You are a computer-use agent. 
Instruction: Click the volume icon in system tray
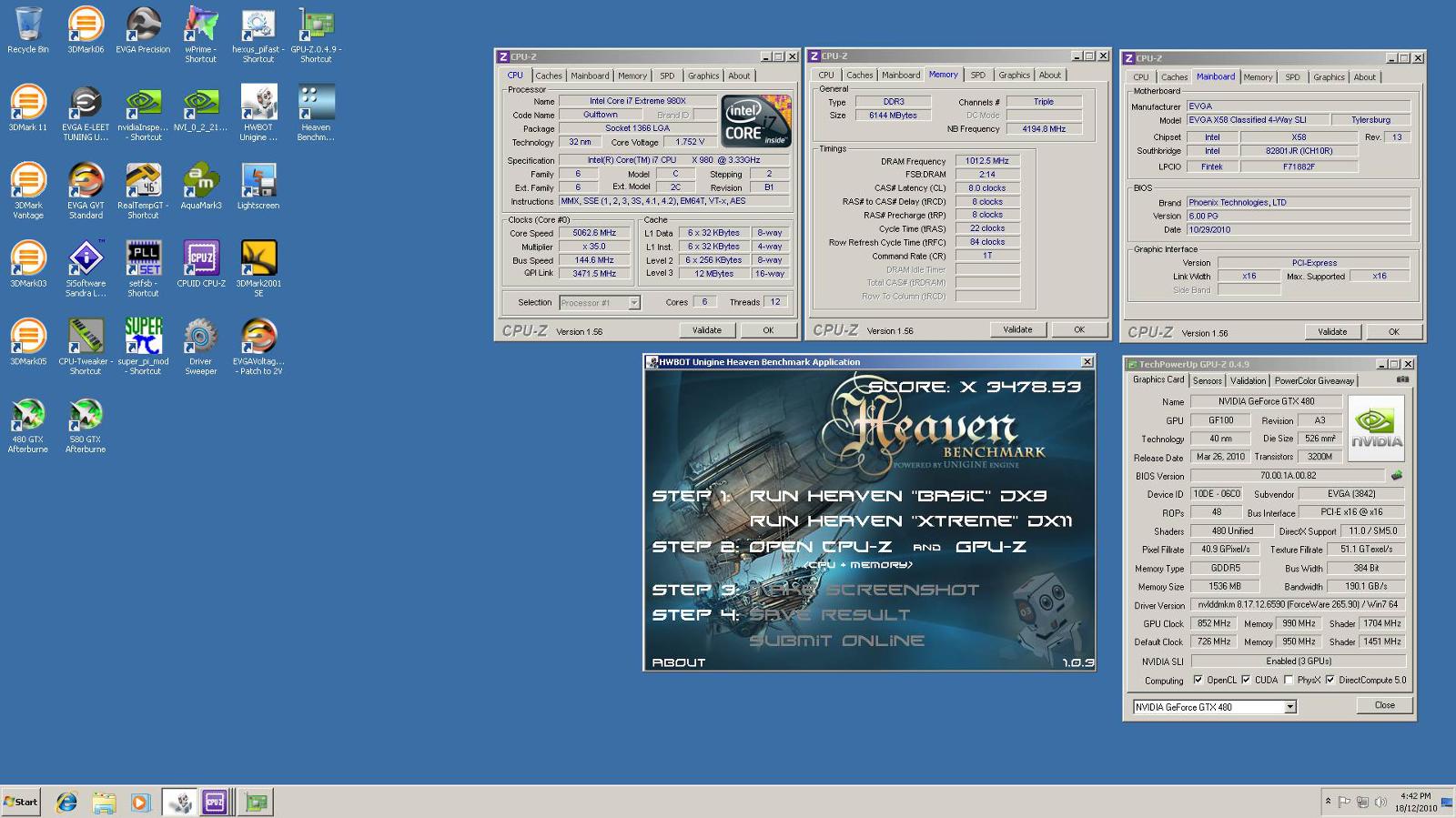[x=1380, y=802]
